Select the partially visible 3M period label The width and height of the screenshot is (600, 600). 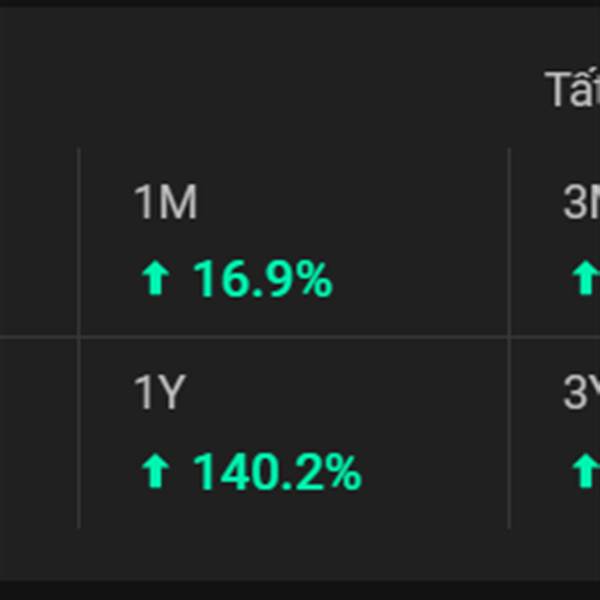click(581, 204)
